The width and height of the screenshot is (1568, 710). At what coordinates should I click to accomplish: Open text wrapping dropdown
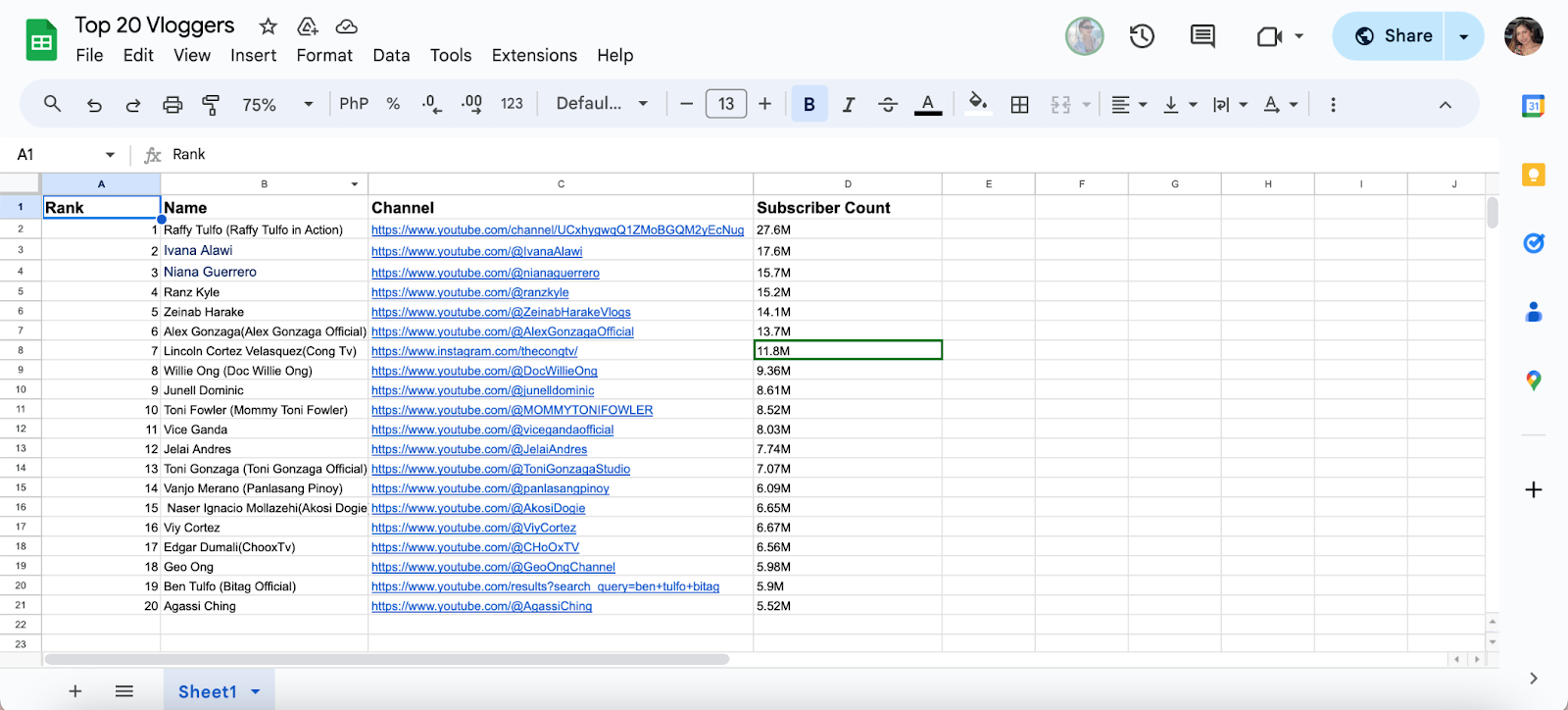[x=1230, y=104]
